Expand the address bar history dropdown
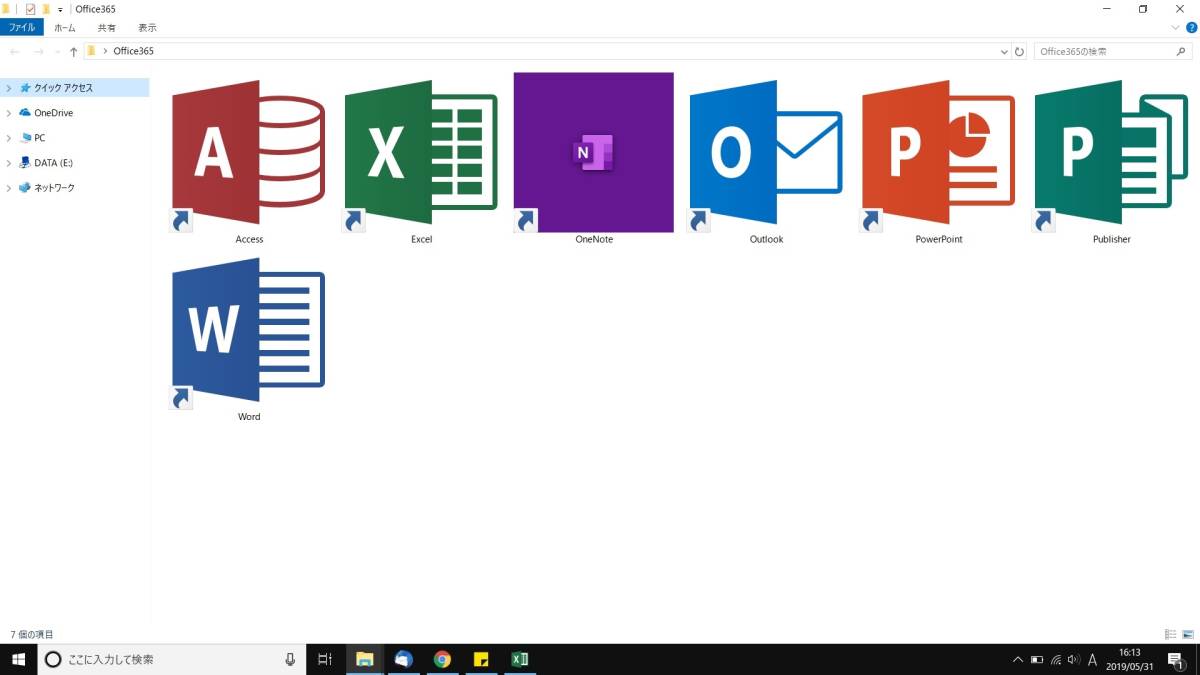This screenshot has width=1200, height=675. (1004, 51)
